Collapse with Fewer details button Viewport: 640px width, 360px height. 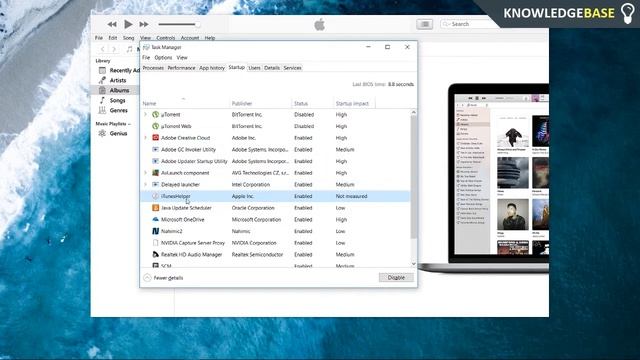[163, 278]
